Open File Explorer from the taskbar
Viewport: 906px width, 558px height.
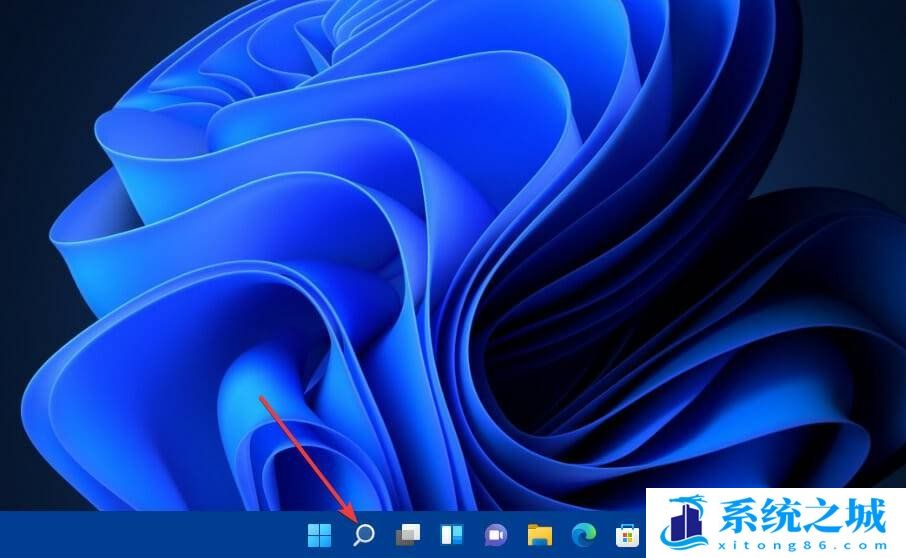click(540, 535)
